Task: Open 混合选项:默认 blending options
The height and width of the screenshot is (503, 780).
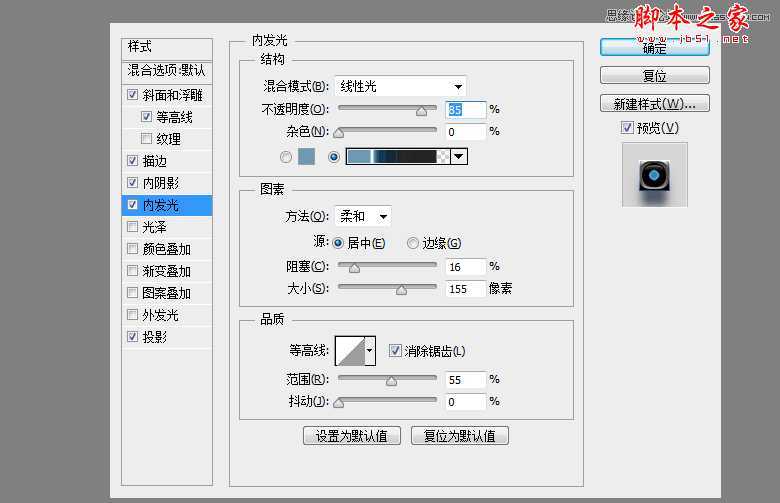Action: point(166,70)
